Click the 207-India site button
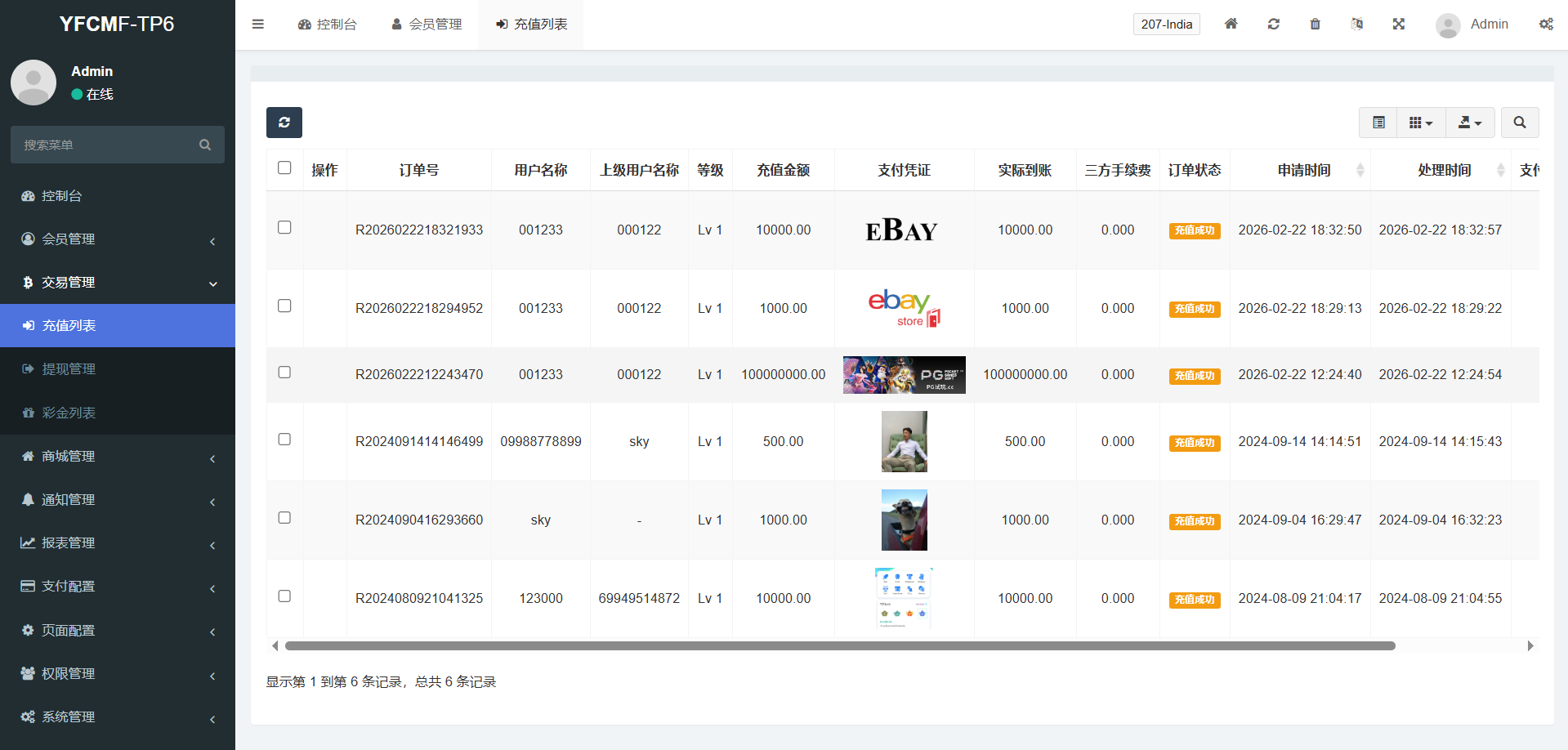Image resolution: width=1568 pixels, height=750 pixels. pos(1166,25)
